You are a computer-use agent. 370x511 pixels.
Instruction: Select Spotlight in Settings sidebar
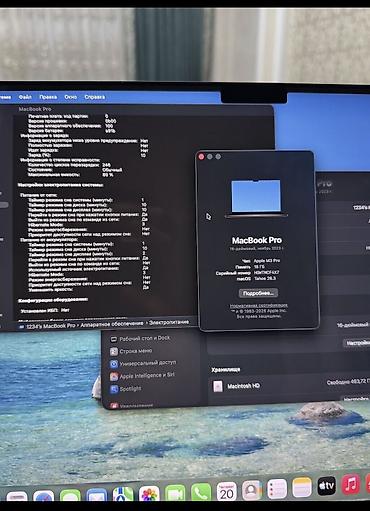[126, 389]
